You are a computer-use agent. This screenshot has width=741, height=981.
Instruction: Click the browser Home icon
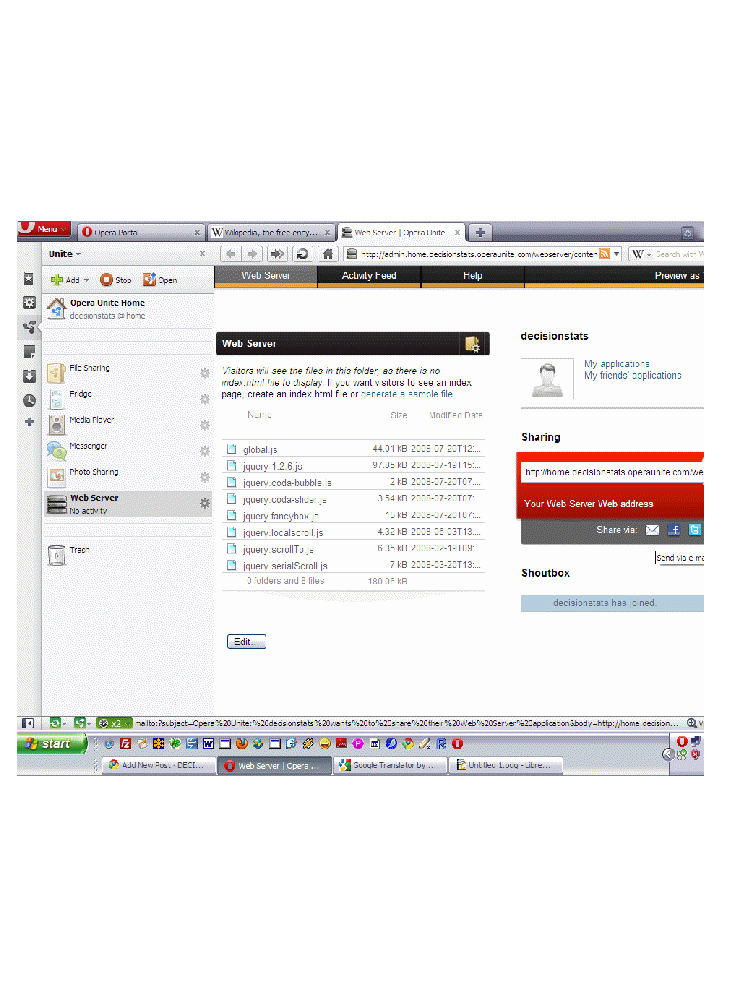click(327, 254)
